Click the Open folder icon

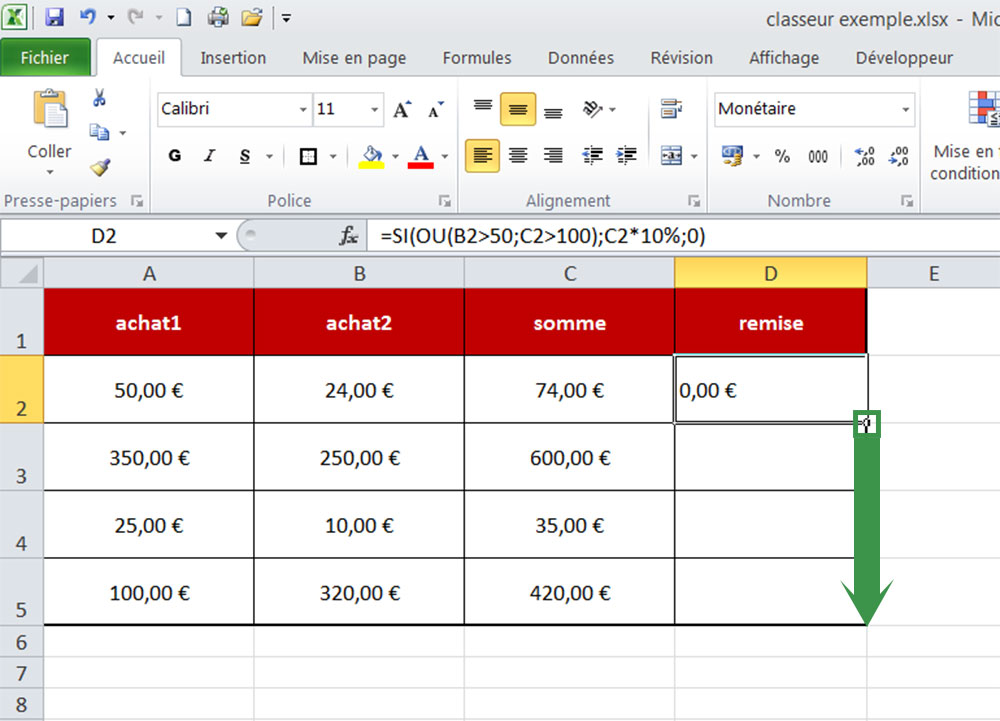coord(252,17)
